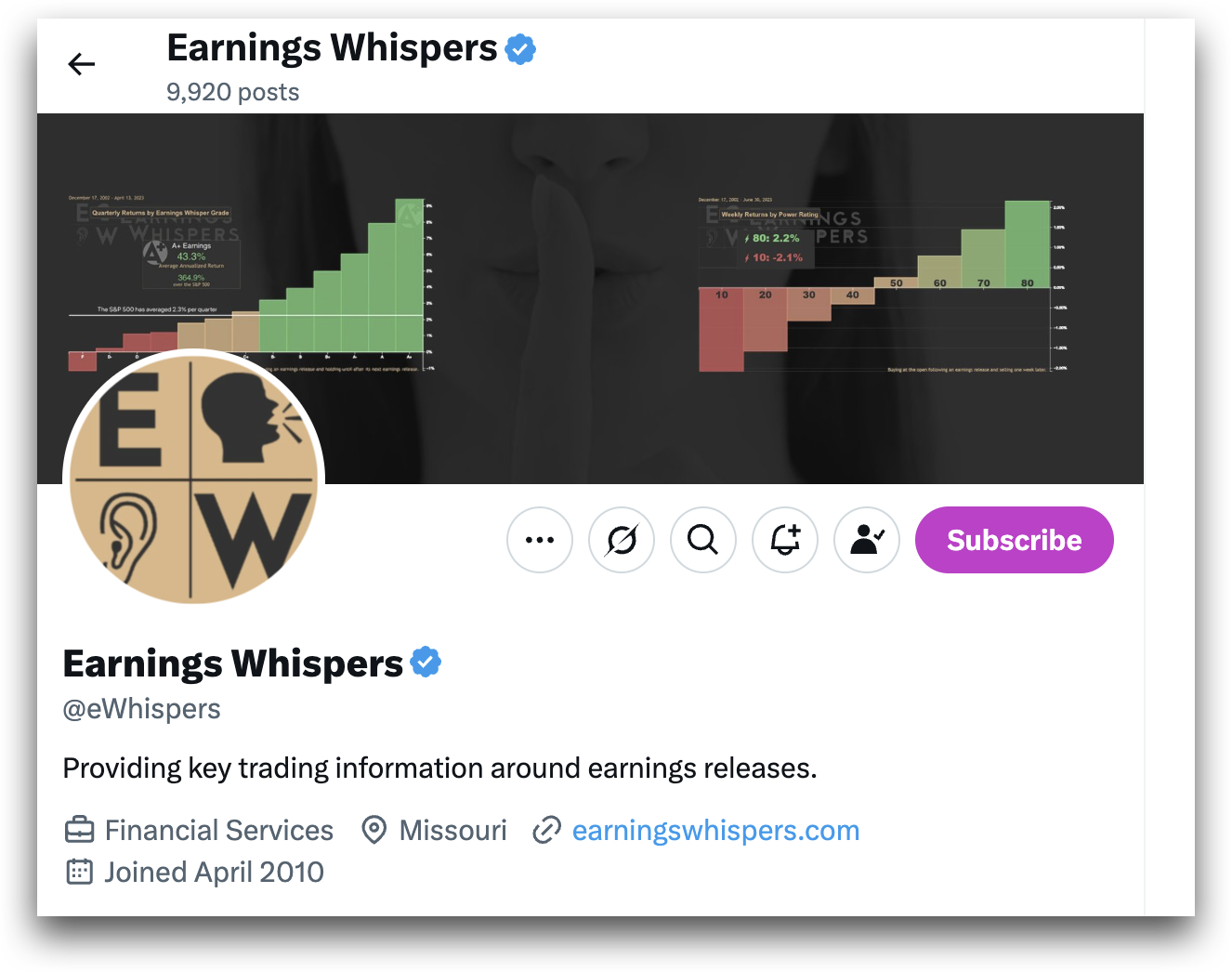Image resolution: width=1232 pixels, height=972 pixels.
Task: Click the Financial Services briefcase icon
Action: pyautogui.click(x=80, y=829)
